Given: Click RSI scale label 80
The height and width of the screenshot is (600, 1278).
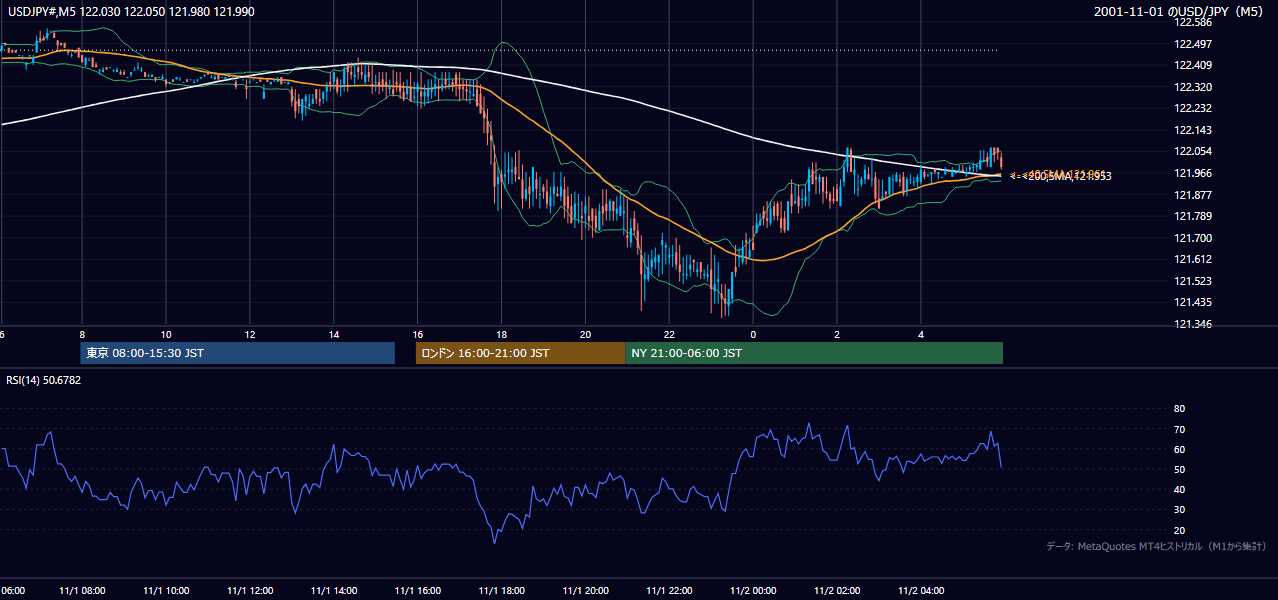Looking at the screenshot, I should 1179,409.
